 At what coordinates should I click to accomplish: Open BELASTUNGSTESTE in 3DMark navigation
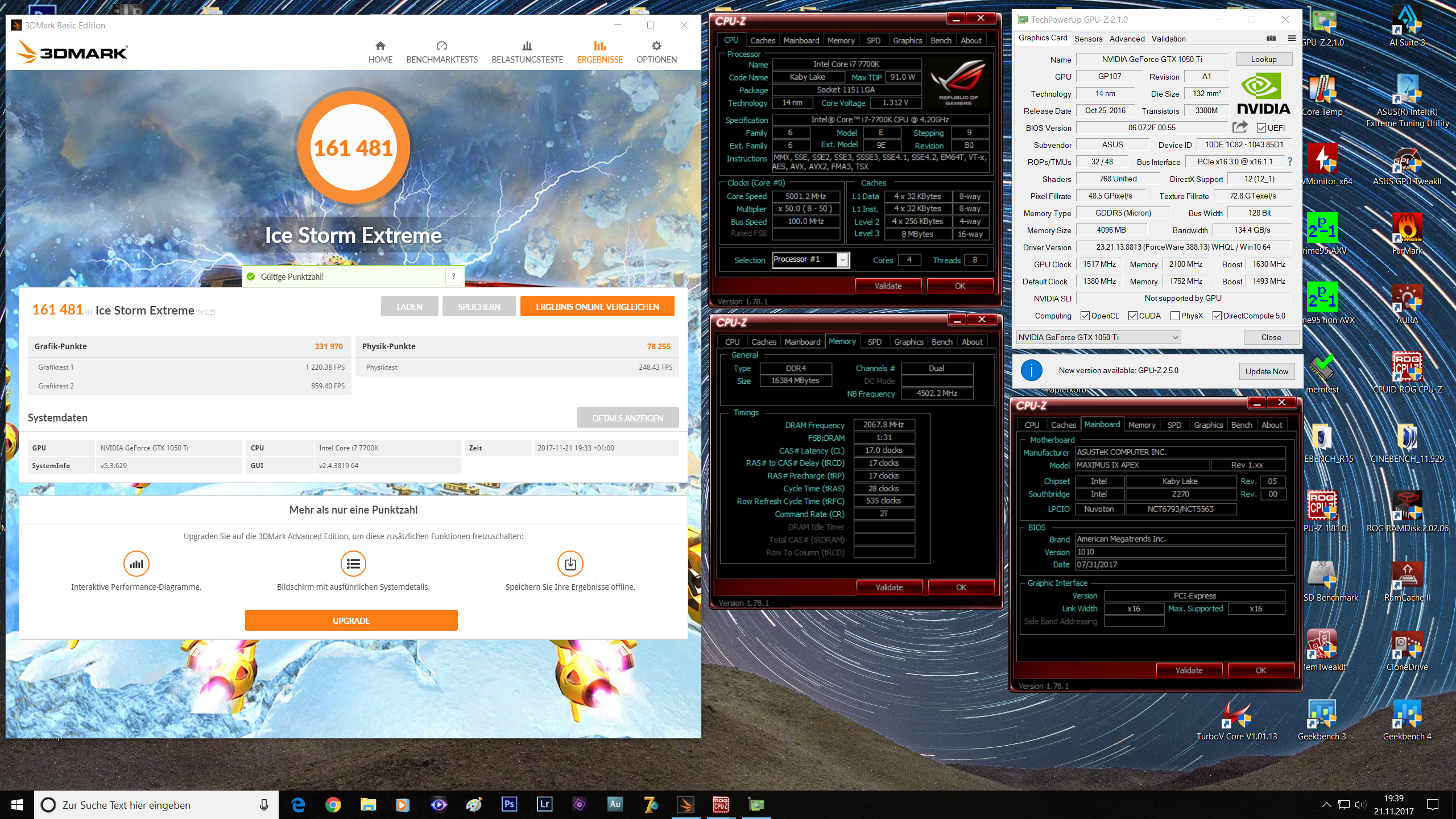pyautogui.click(x=527, y=52)
